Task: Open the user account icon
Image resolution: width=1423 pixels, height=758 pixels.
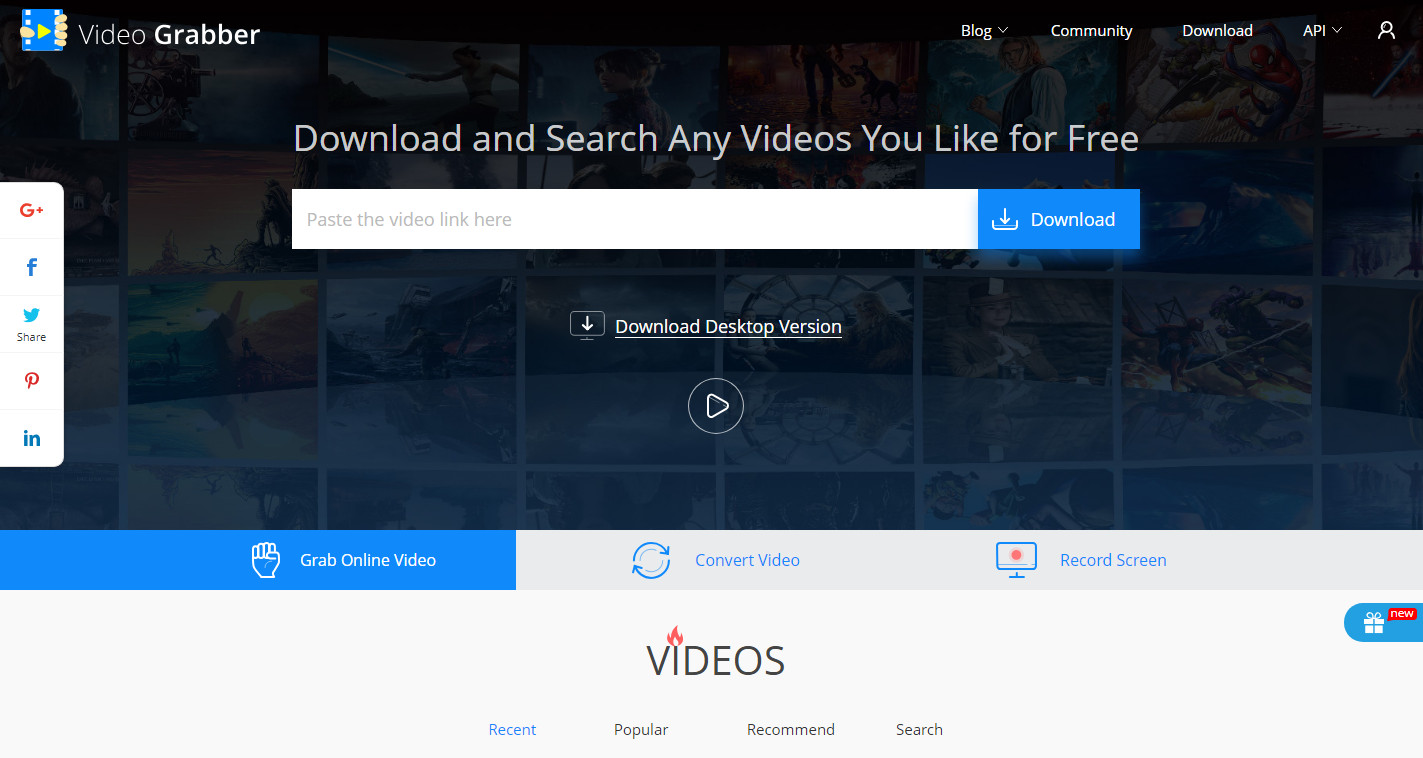Action: (1386, 30)
